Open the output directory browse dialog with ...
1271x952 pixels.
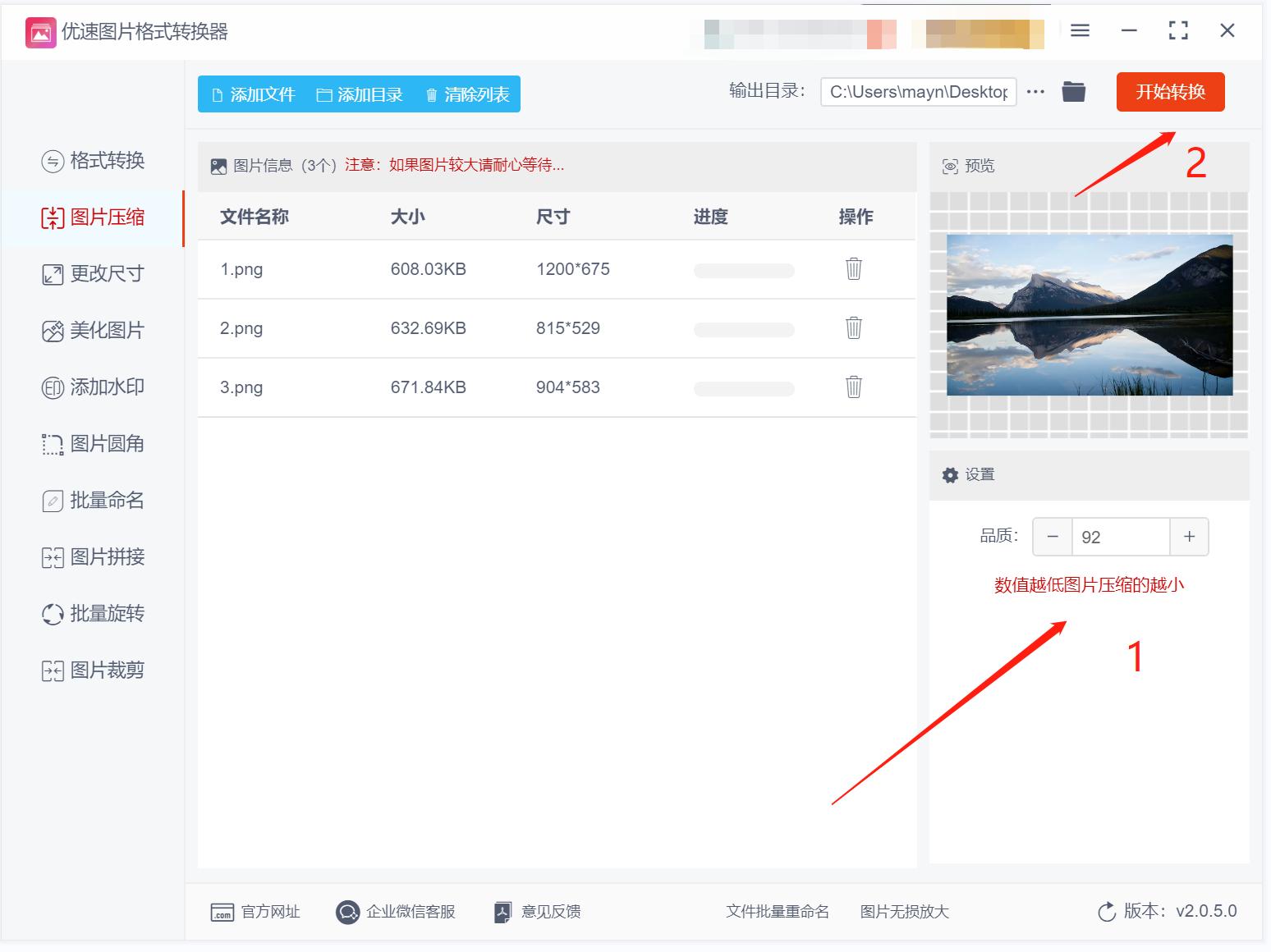(1035, 92)
